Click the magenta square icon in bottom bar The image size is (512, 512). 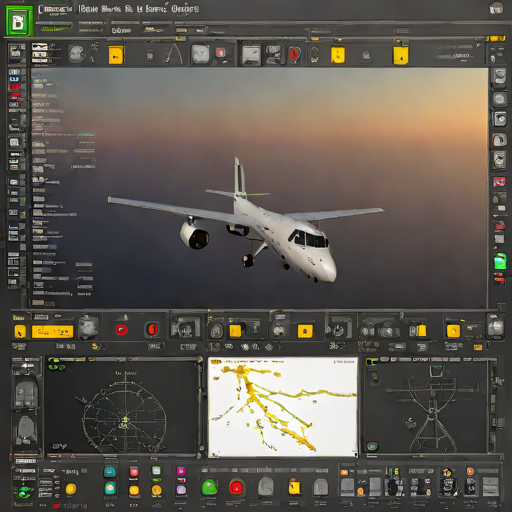coord(181,471)
